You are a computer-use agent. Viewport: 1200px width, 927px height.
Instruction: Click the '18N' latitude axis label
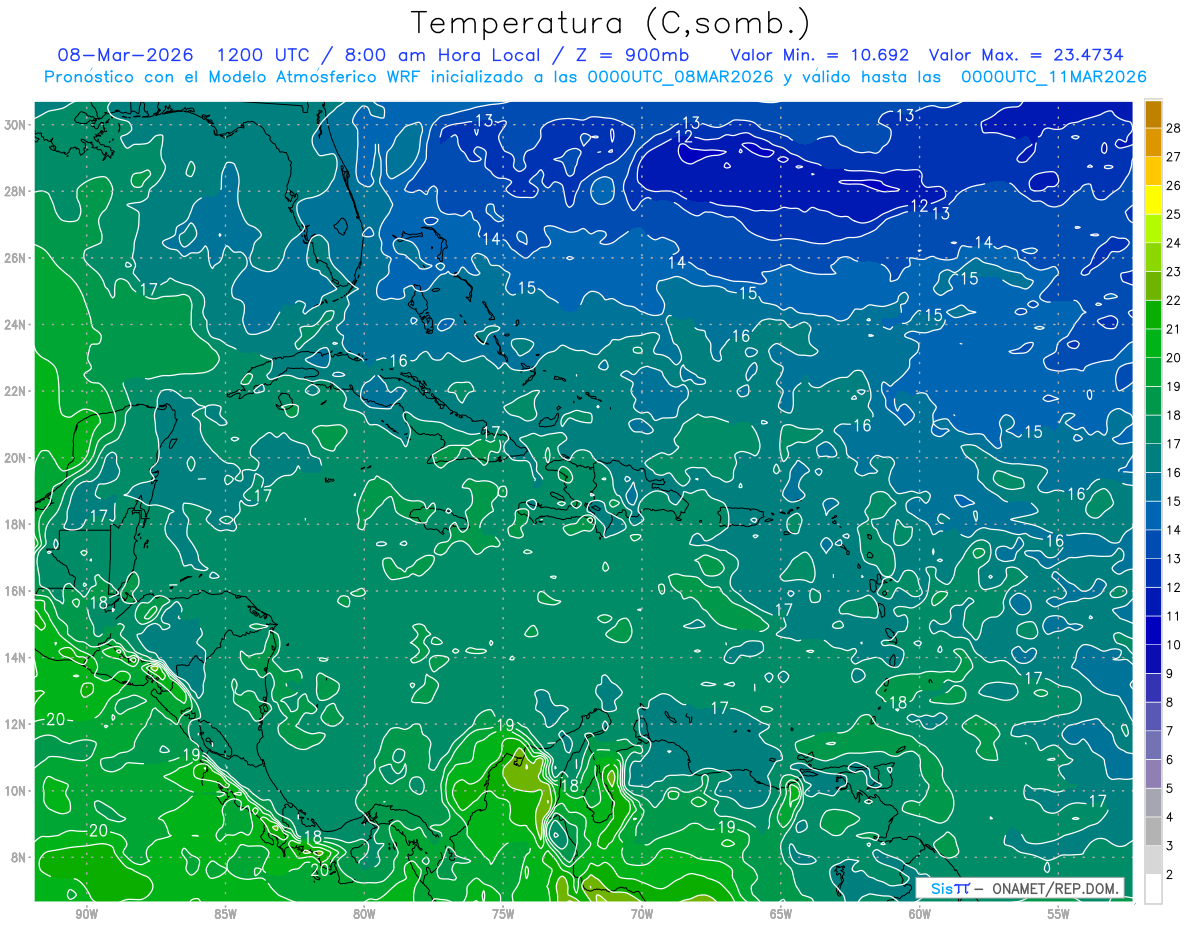(17, 524)
